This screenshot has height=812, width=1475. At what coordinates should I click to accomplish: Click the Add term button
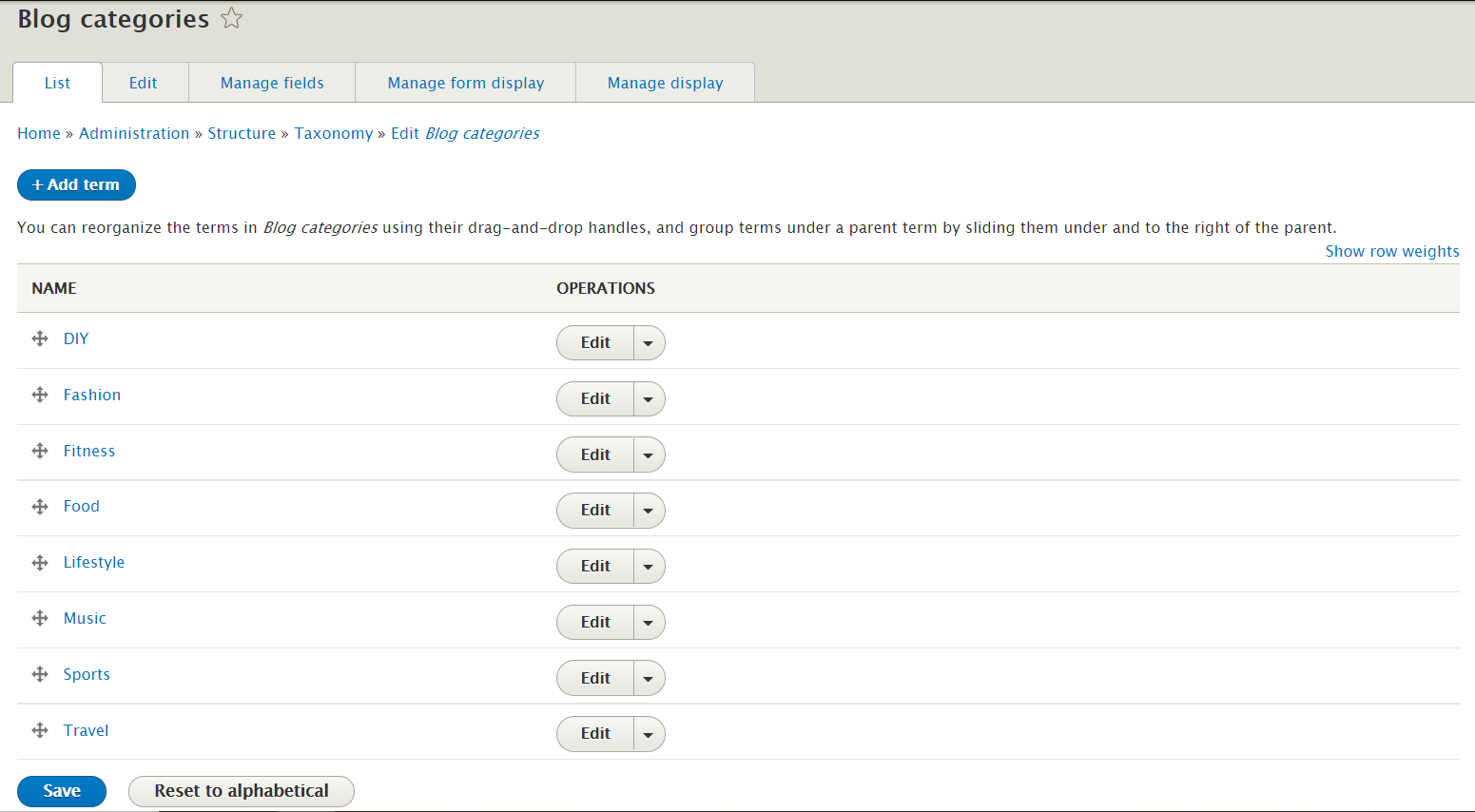76,184
